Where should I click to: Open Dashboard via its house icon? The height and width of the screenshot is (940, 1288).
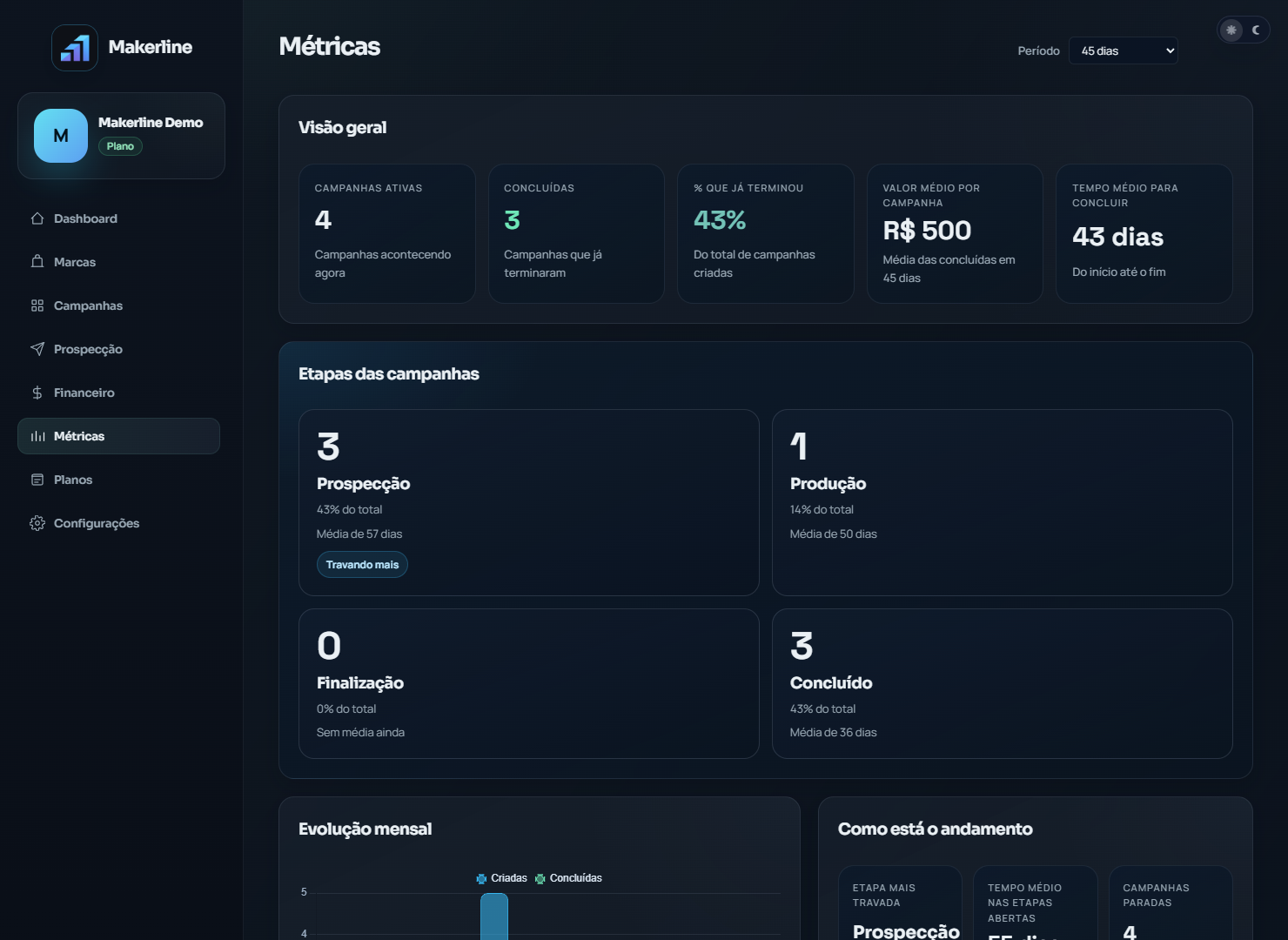37,218
